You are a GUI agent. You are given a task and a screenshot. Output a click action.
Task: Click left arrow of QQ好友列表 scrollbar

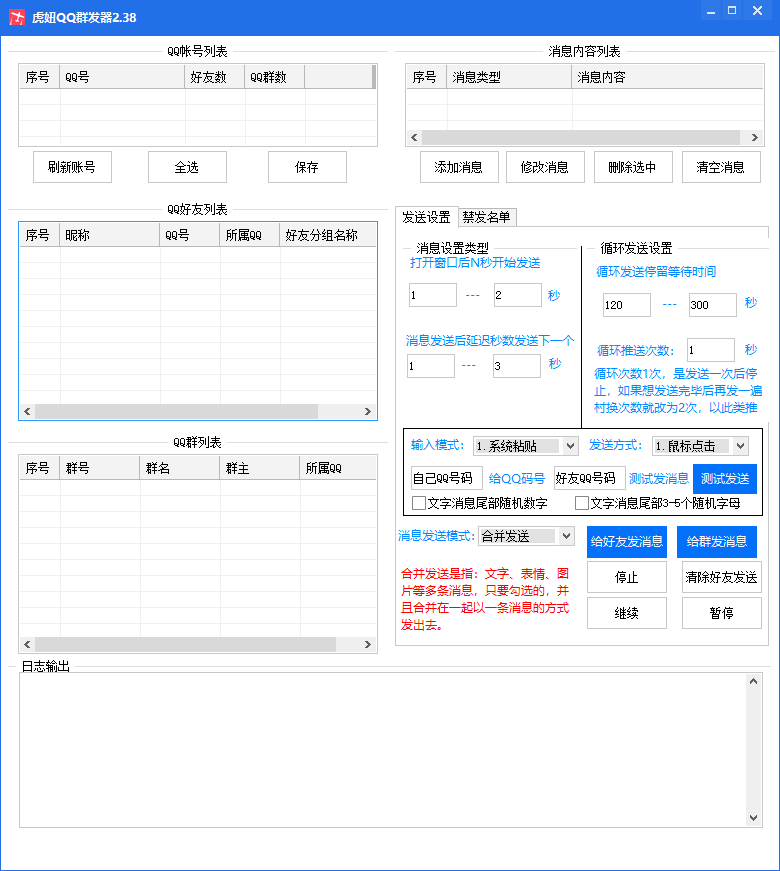(27, 412)
